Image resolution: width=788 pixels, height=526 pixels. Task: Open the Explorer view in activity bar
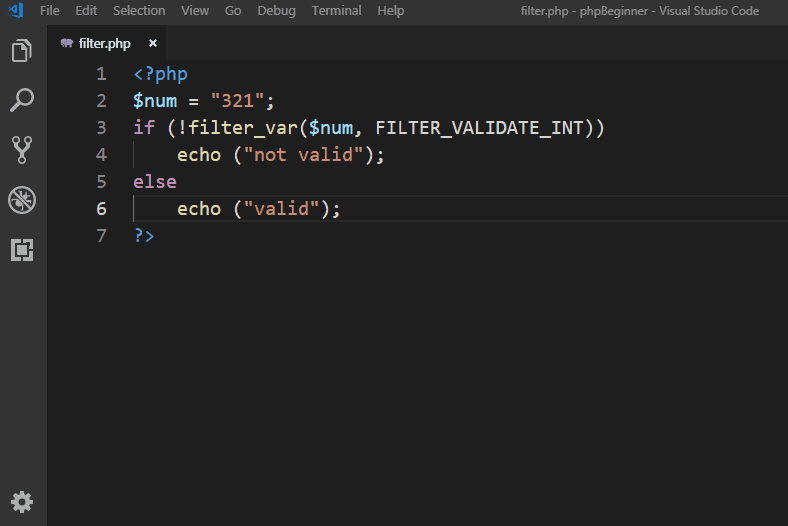(22, 50)
